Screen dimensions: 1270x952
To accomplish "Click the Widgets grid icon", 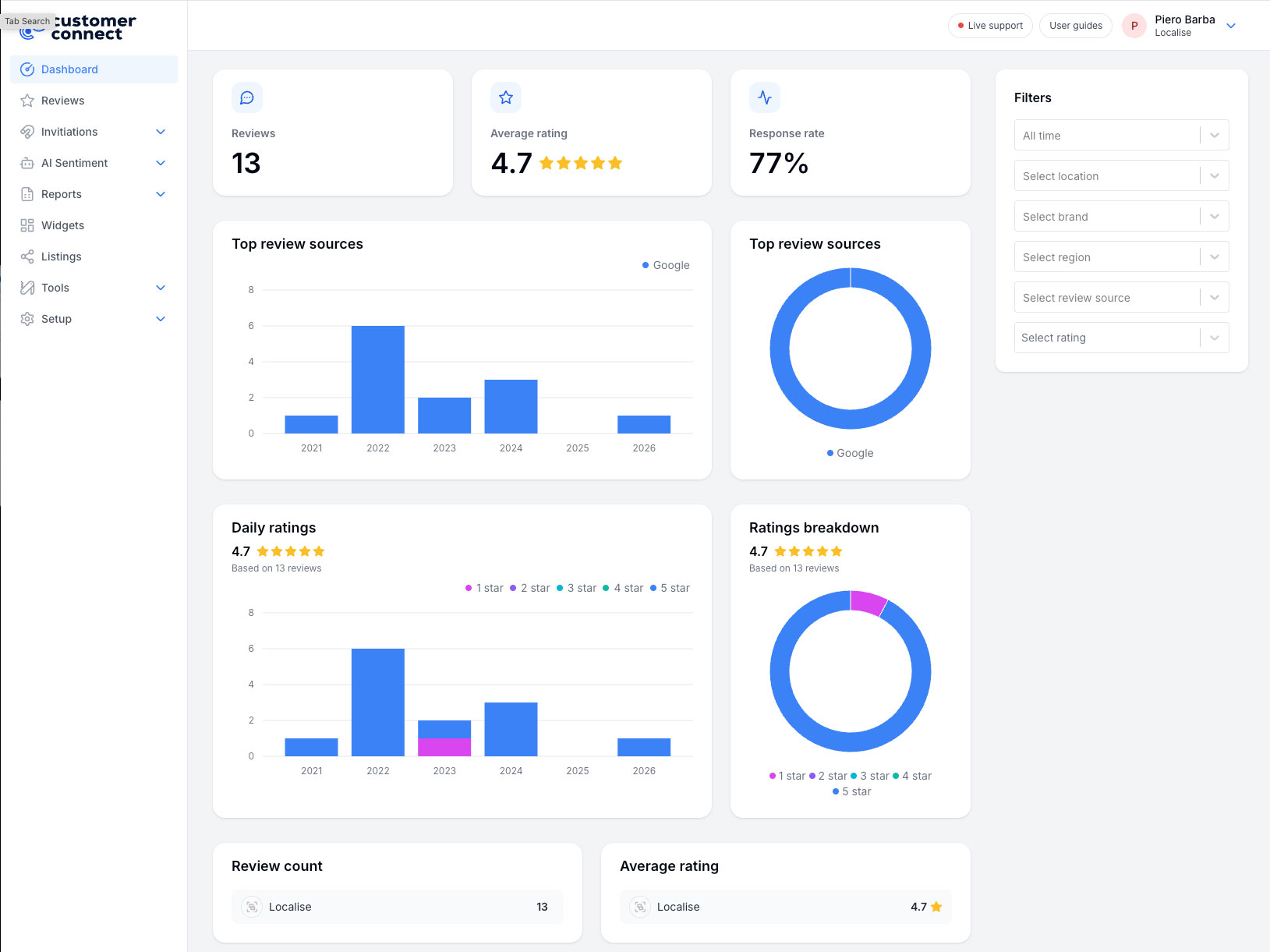I will point(27,225).
